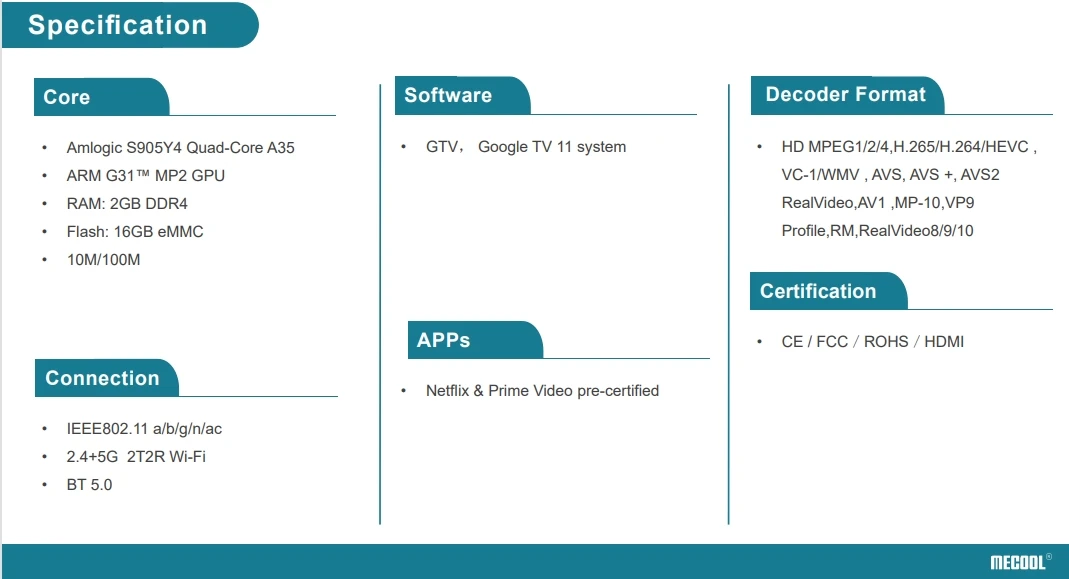Open the Software section header
The height and width of the screenshot is (579, 1069).
448,95
